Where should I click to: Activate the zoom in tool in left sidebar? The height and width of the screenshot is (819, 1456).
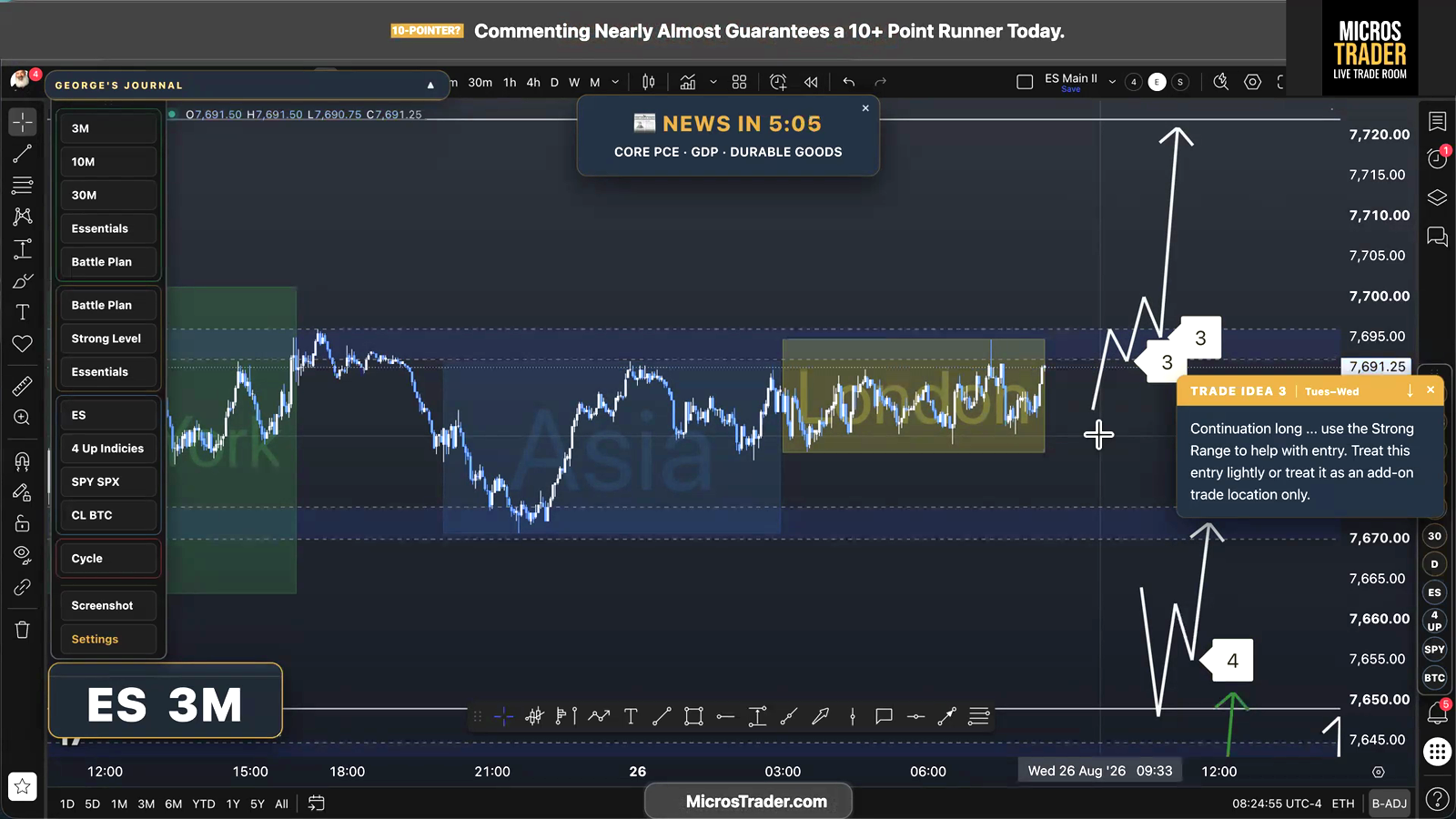23,418
